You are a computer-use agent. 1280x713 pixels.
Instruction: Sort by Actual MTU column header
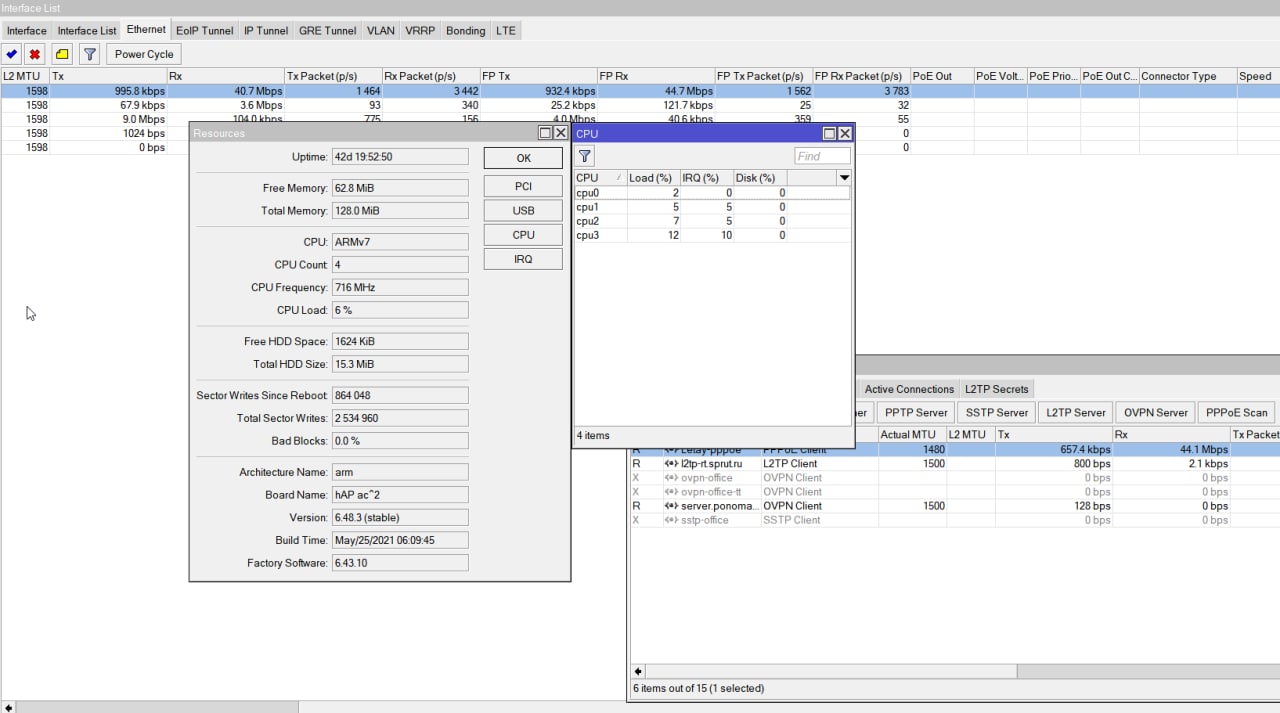pos(911,435)
